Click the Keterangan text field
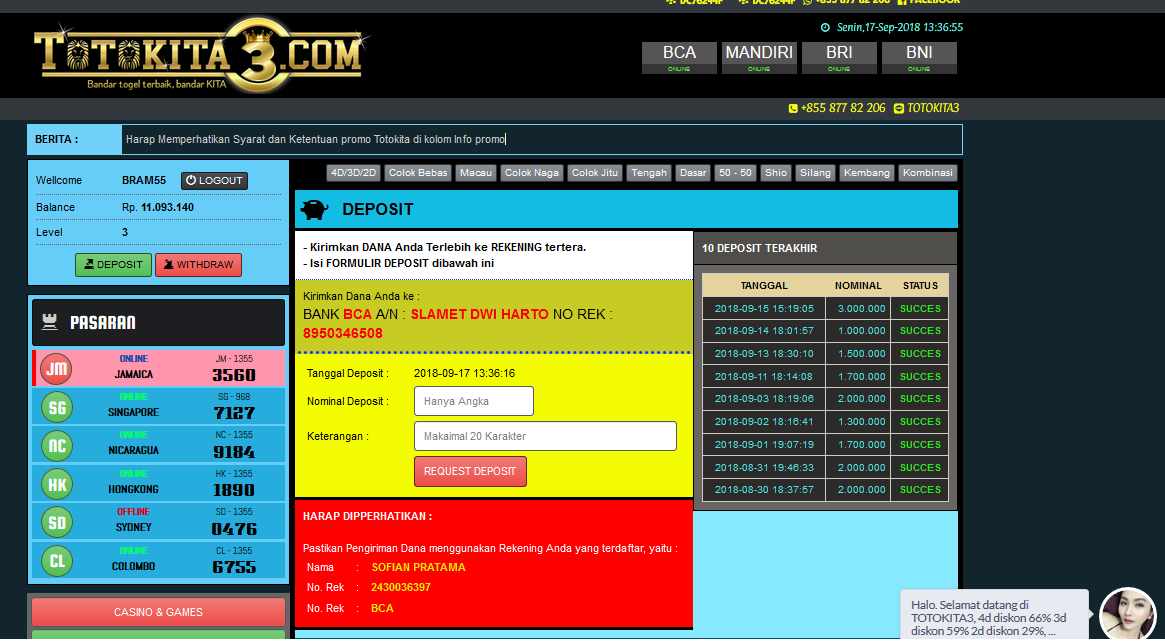This screenshot has height=641, width=1165. [x=545, y=436]
